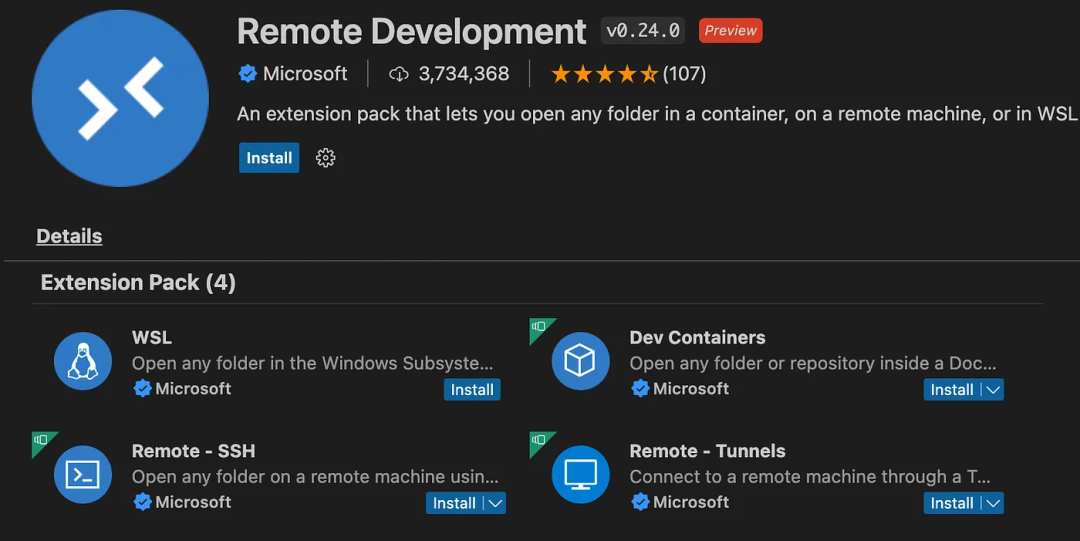The width and height of the screenshot is (1080, 541).
Task: Click Microsoft publisher name under Dev Containers
Action: click(691, 389)
